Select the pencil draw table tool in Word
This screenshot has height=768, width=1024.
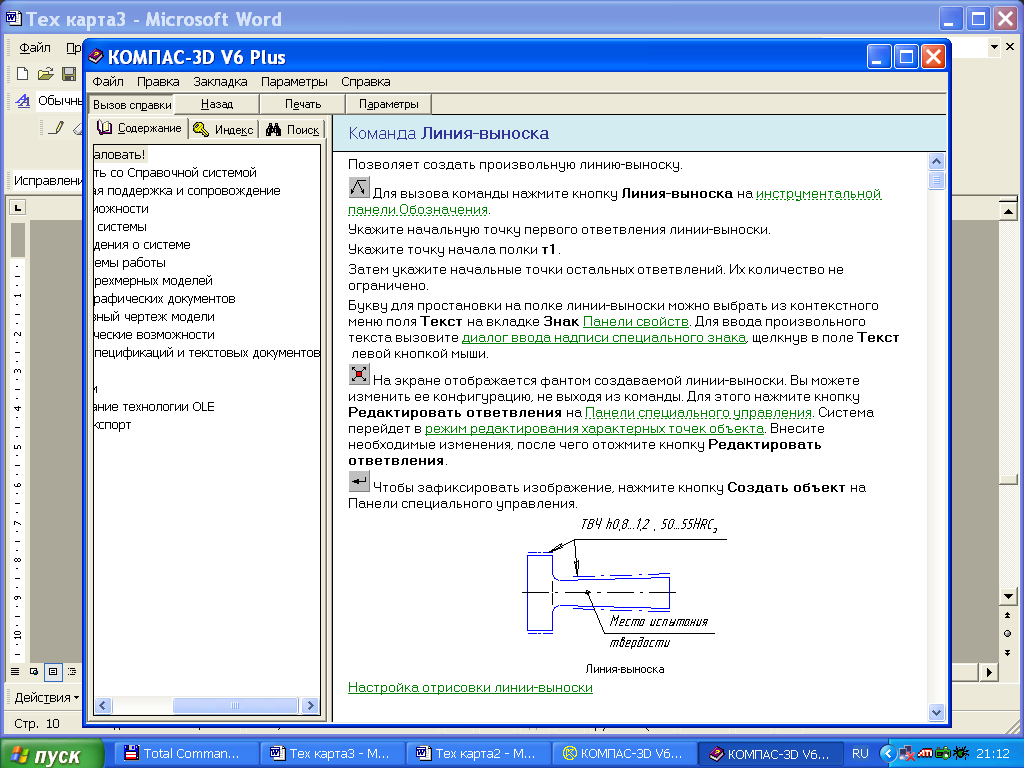pyautogui.click(x=57, y=127)
